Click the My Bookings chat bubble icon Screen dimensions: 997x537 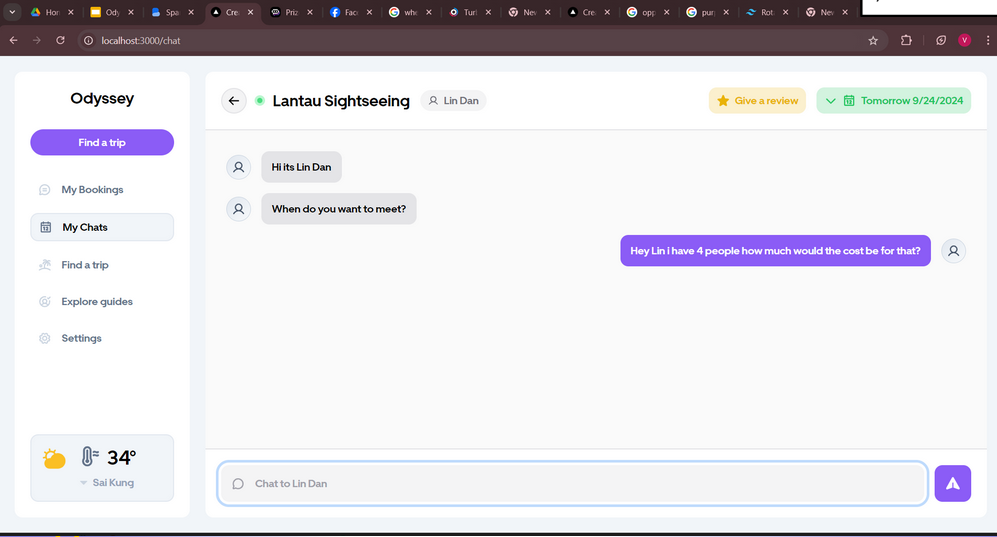pyautogui.click(x=45, y=189)
